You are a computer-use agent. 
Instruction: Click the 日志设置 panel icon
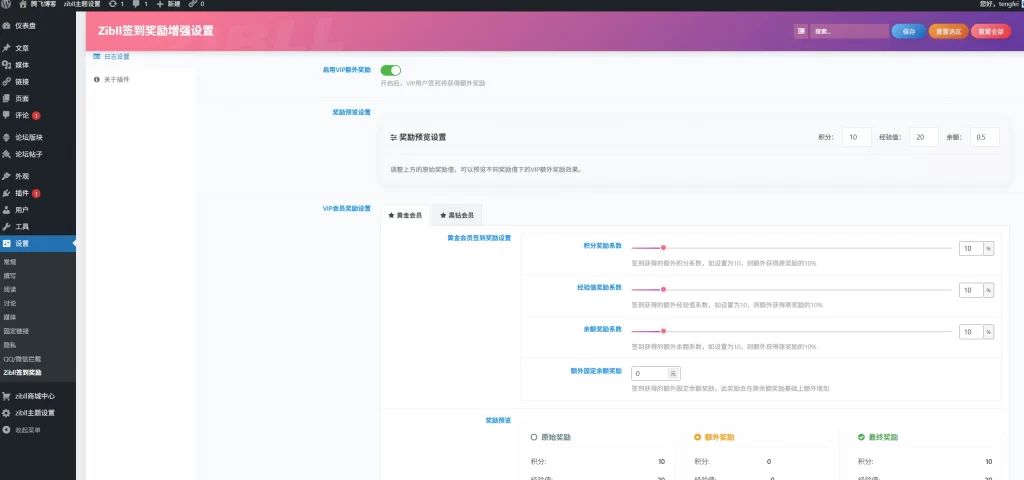97,57
